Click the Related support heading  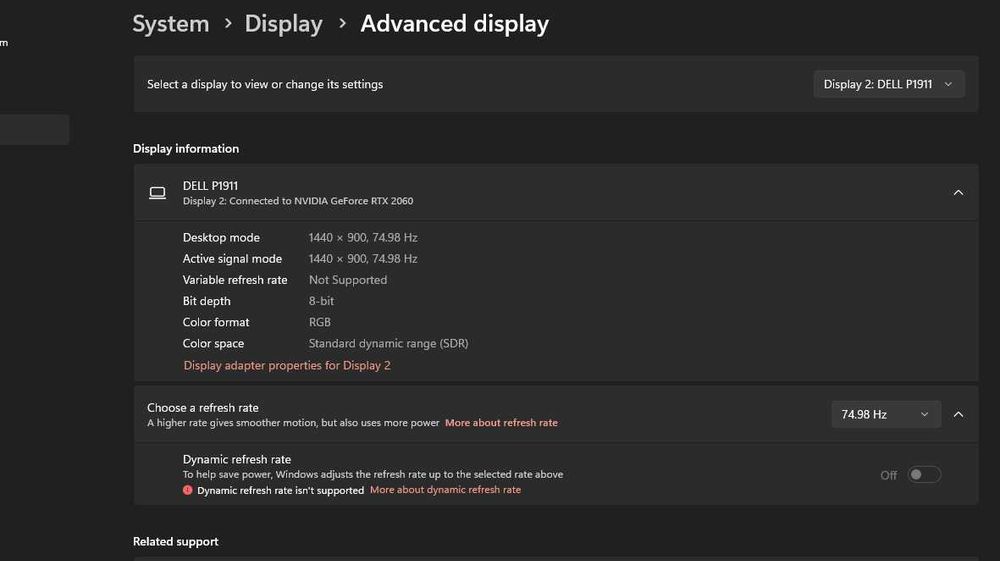point(175,541)
